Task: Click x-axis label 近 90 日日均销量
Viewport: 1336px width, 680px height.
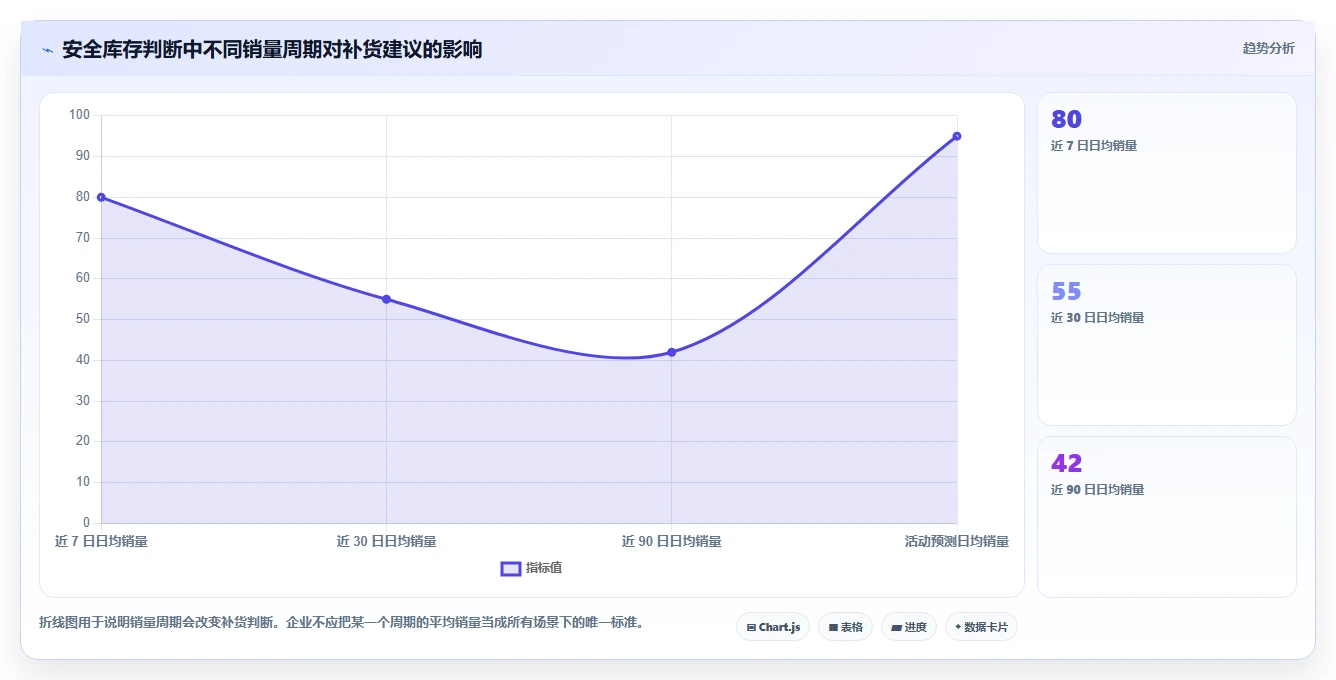Action: [x=671, y=541]
